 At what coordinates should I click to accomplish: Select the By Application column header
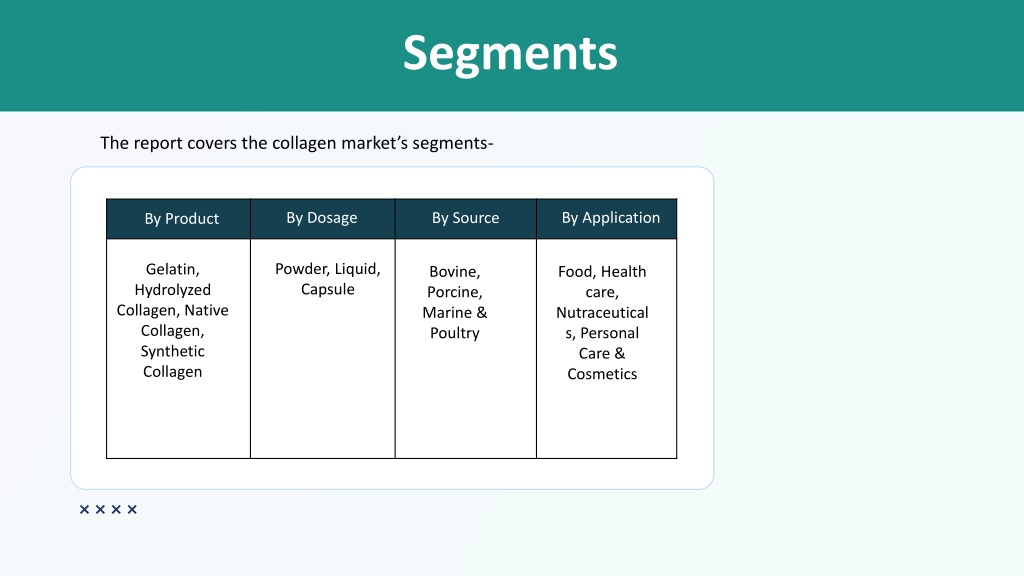607,219
